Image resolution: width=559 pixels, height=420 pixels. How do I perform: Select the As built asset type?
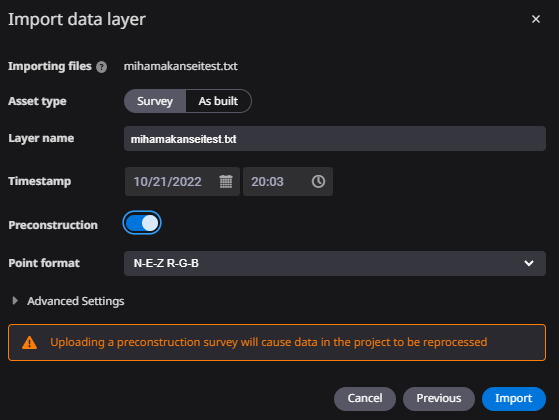pos(218,101)
